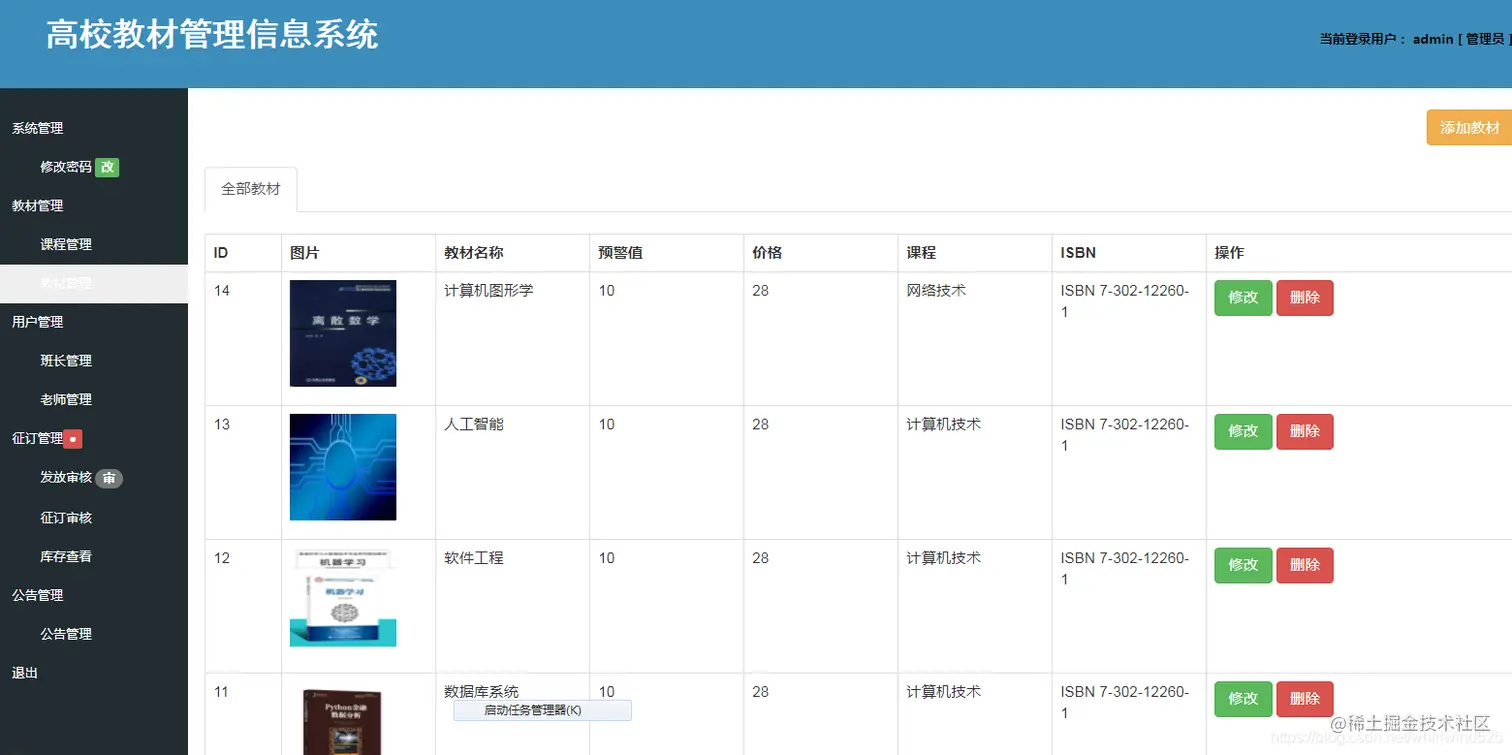
Task: Click 删除 for 人工智能 row
Action: click(x=1305, y=431)
